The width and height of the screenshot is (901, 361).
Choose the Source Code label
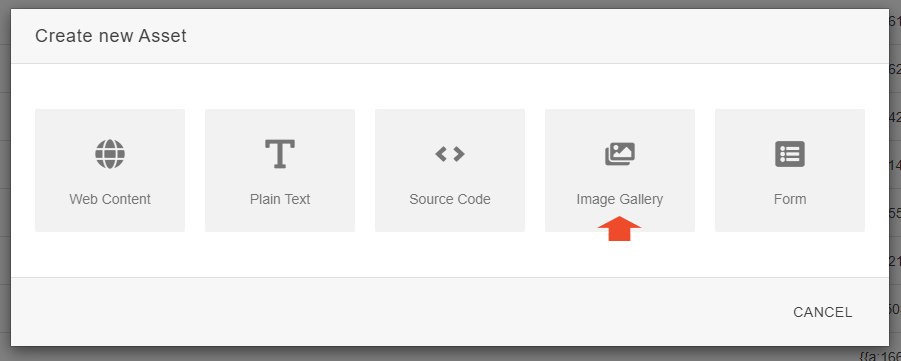point(450,199)
